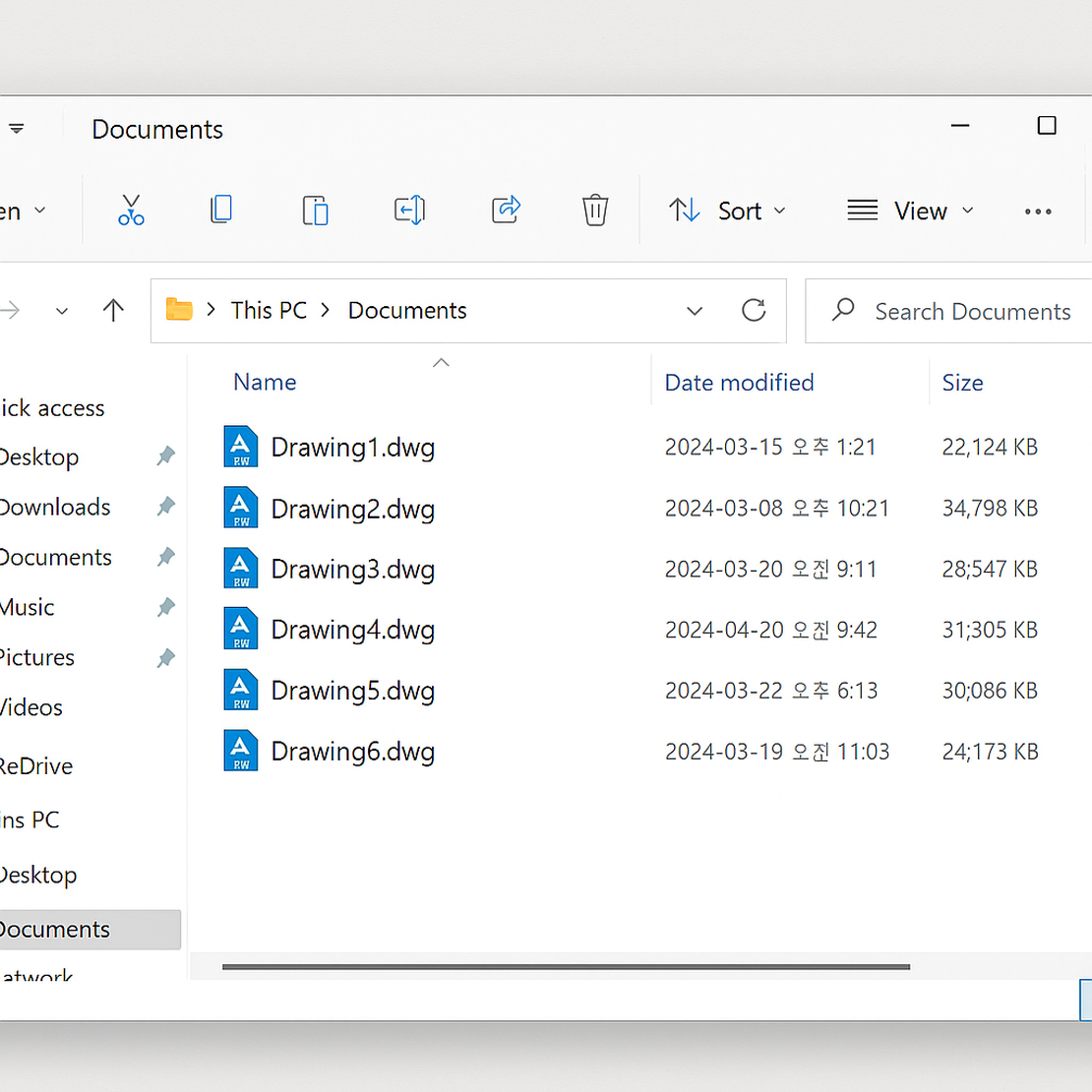Image resolution: width=1092 pixels, height=1092 pixels.
Task: Sort files by Name column header
Action: point(265,383)
